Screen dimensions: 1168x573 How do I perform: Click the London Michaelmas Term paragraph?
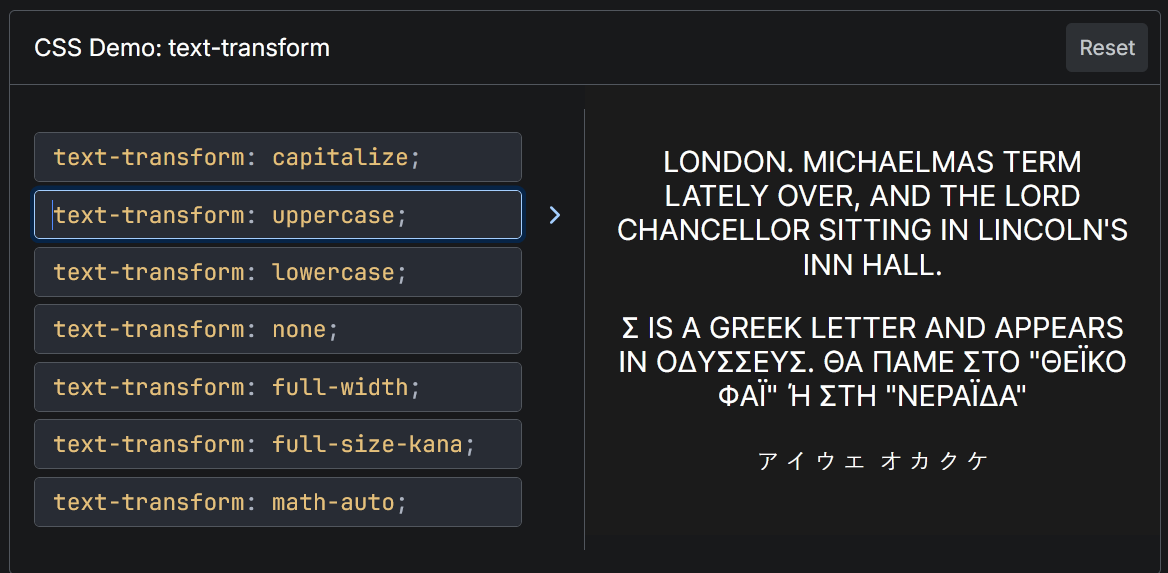(x=872, y=214)
